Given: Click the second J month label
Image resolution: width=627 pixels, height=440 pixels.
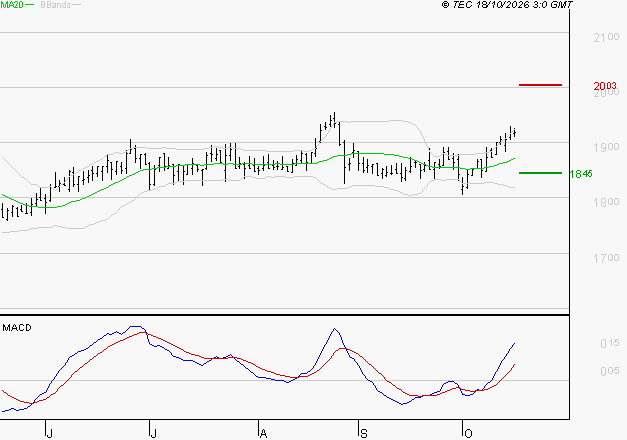Looking at the screenshot, I should click(x=153, y=434).
